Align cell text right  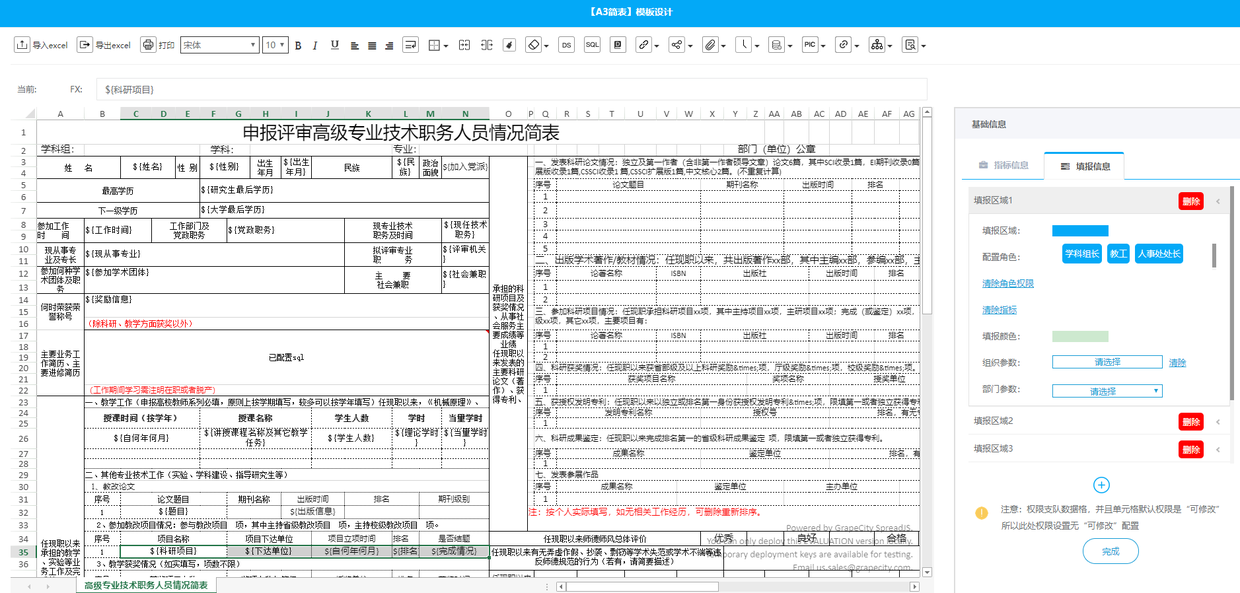389,45
